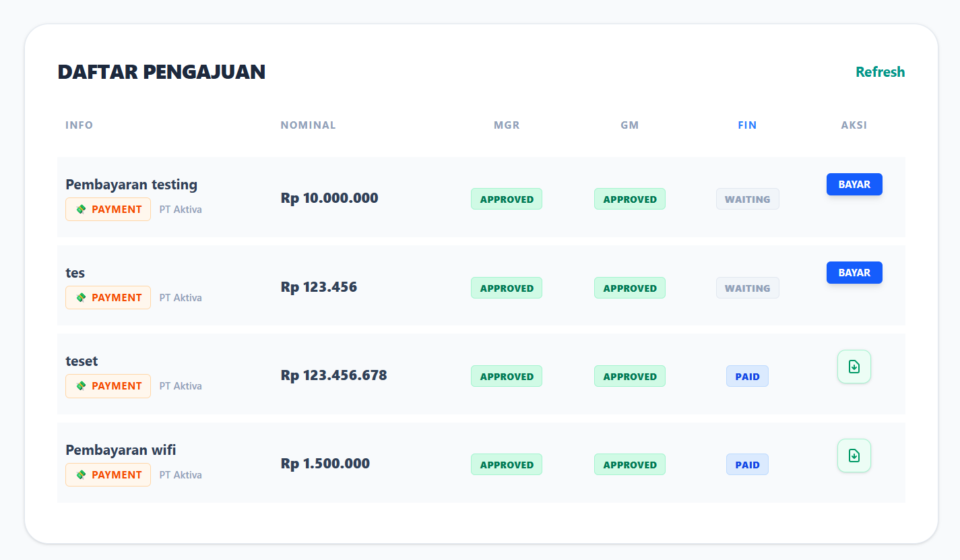960x560 pixels.
Task: Open document icon in teset row
Action: pos(853,367)
